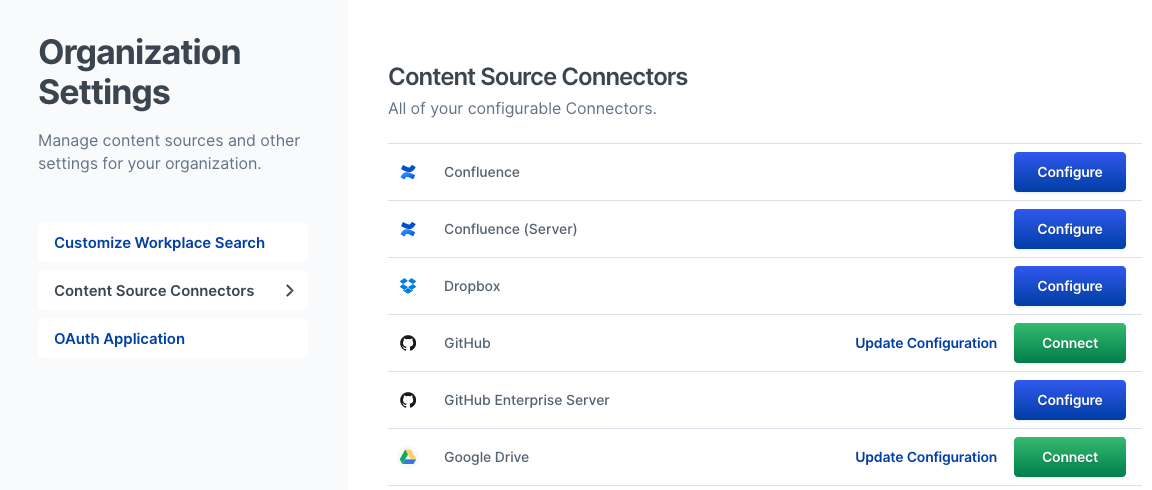
Task: Configure the Dropbox connector
Action: click(x=1069, y=286)
